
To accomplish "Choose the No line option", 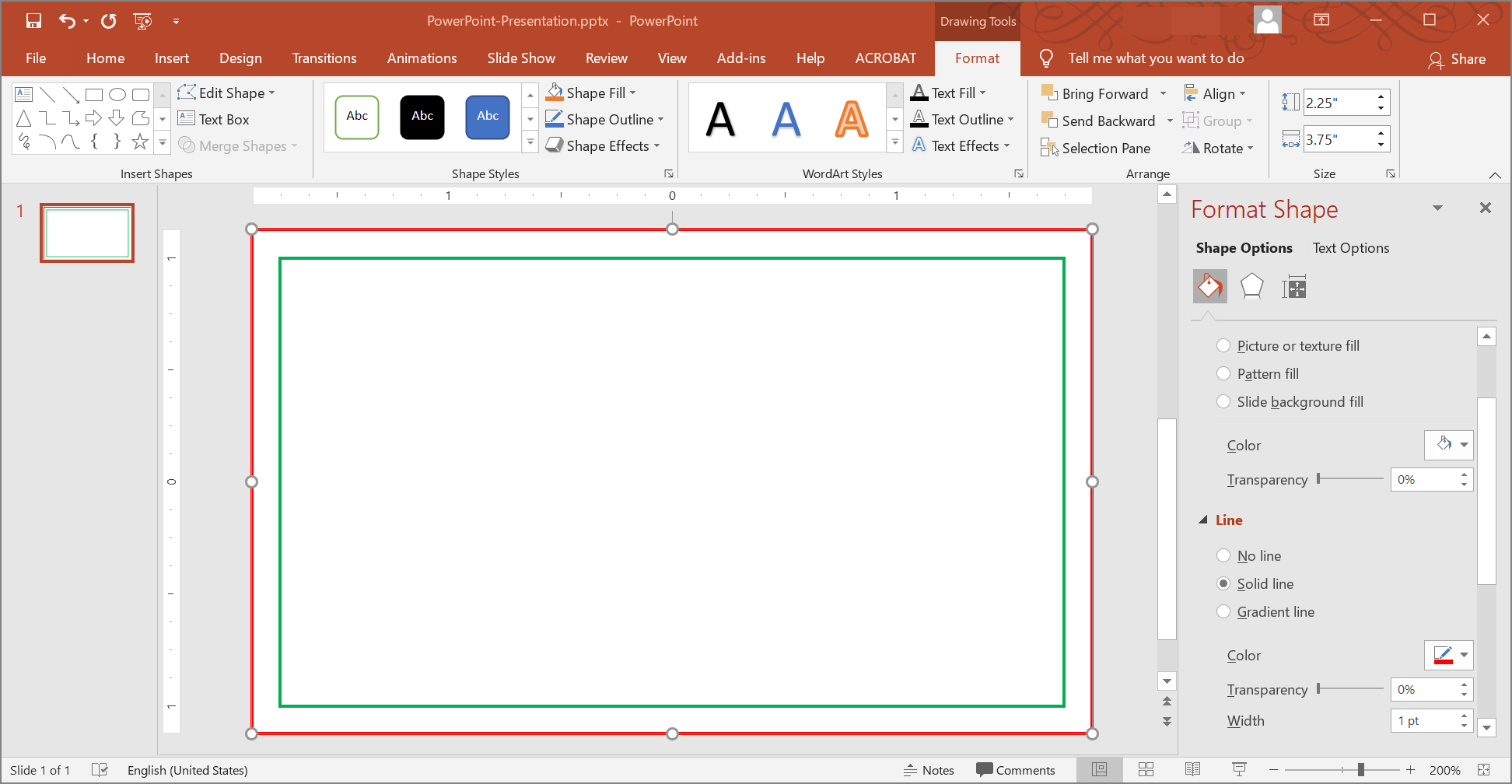I will click(x=1224, y=555).
